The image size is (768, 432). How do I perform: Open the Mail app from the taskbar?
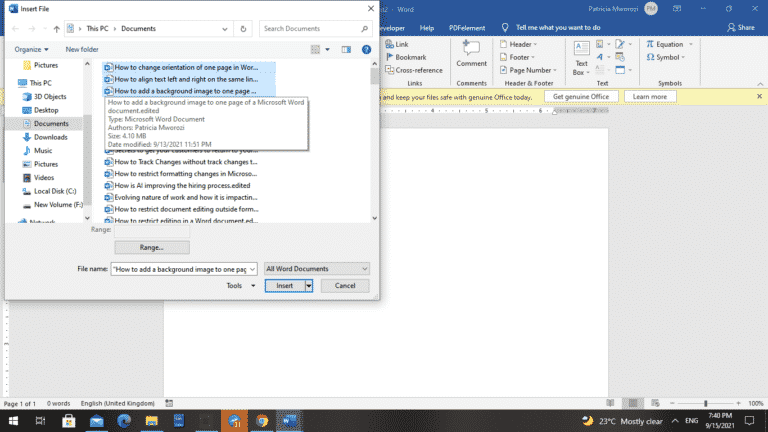point(96,421)
